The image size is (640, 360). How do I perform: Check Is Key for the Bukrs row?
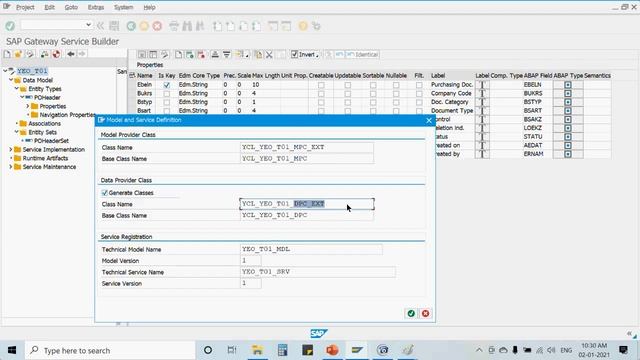(167, 93)
